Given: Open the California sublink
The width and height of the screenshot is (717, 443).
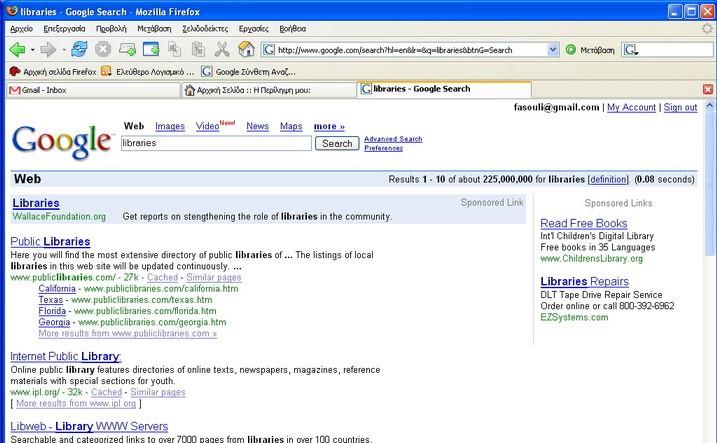Looking at the screenshot, I should pos(57,289).
